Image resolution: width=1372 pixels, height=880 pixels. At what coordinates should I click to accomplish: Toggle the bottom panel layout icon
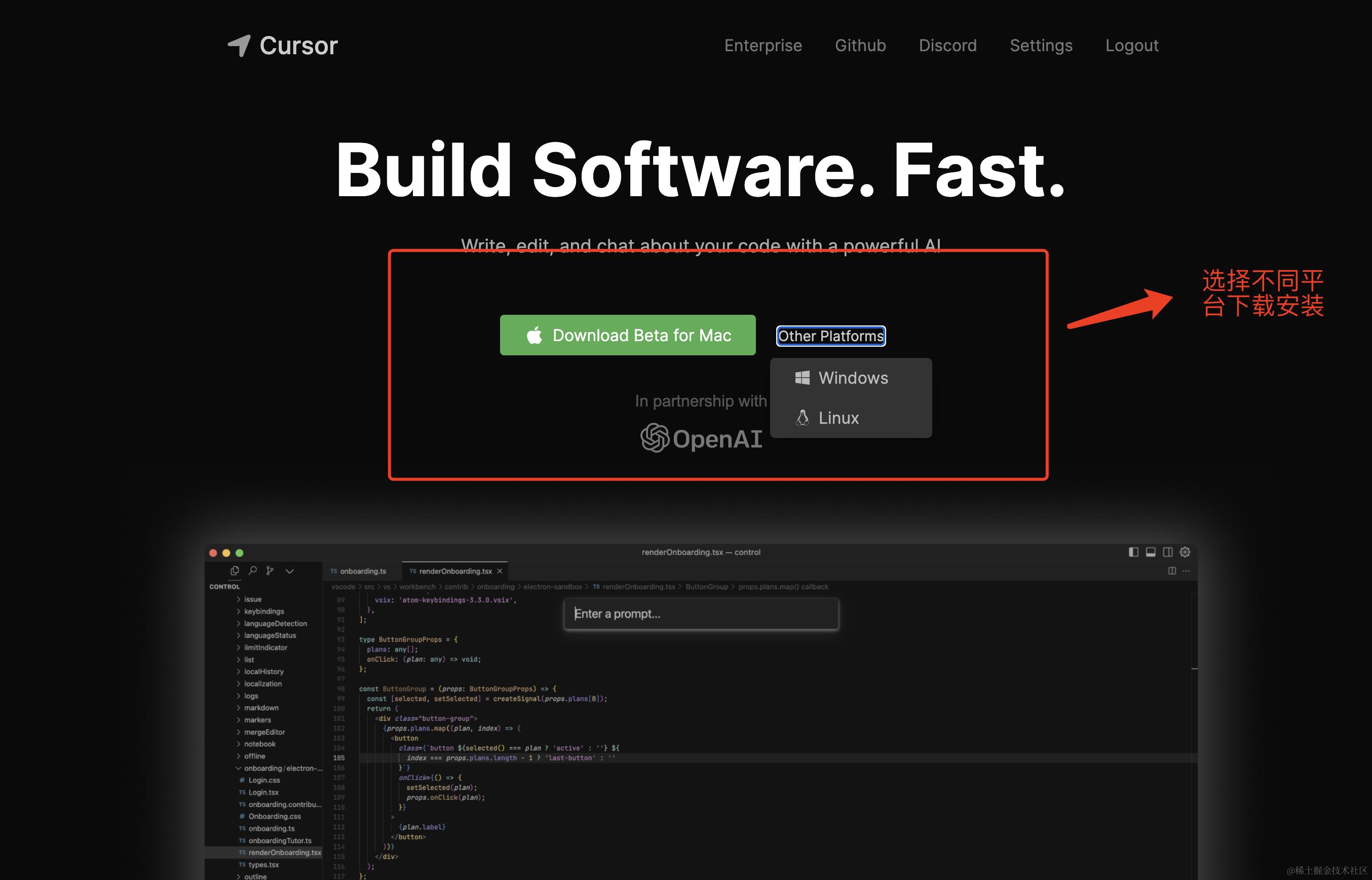coord(1151,552)
